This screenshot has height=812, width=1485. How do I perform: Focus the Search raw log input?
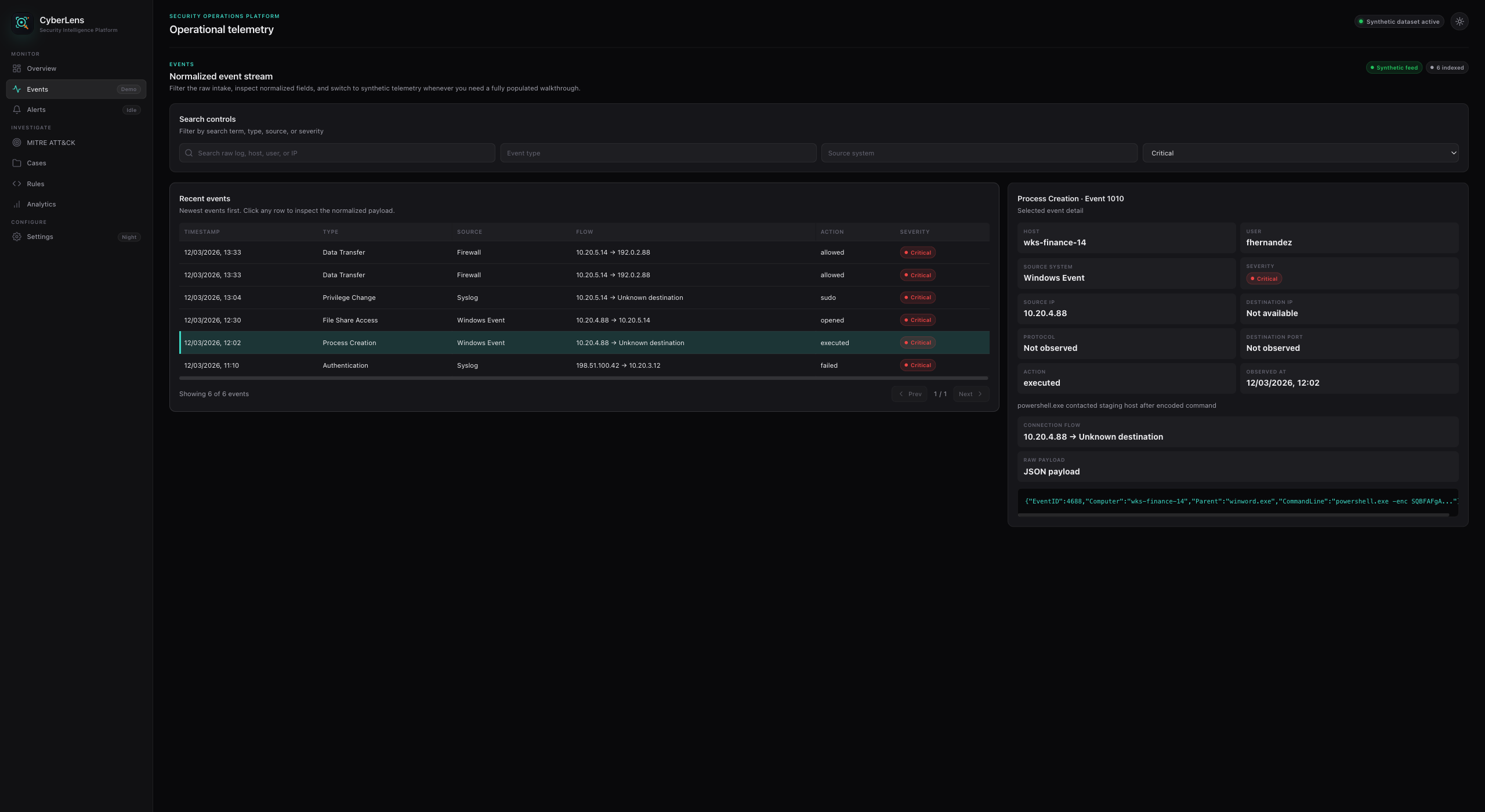(342, 153)
